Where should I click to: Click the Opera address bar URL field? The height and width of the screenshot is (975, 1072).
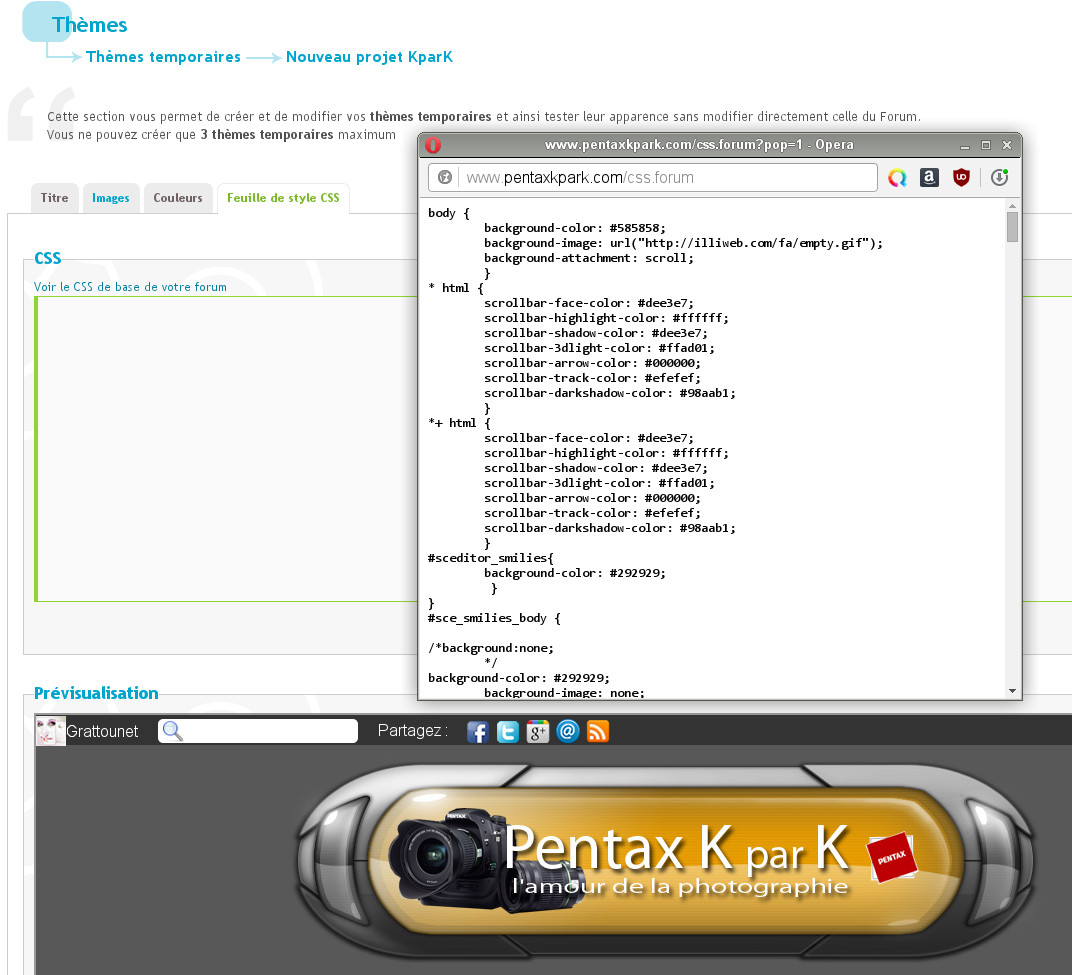coord(653,177)
